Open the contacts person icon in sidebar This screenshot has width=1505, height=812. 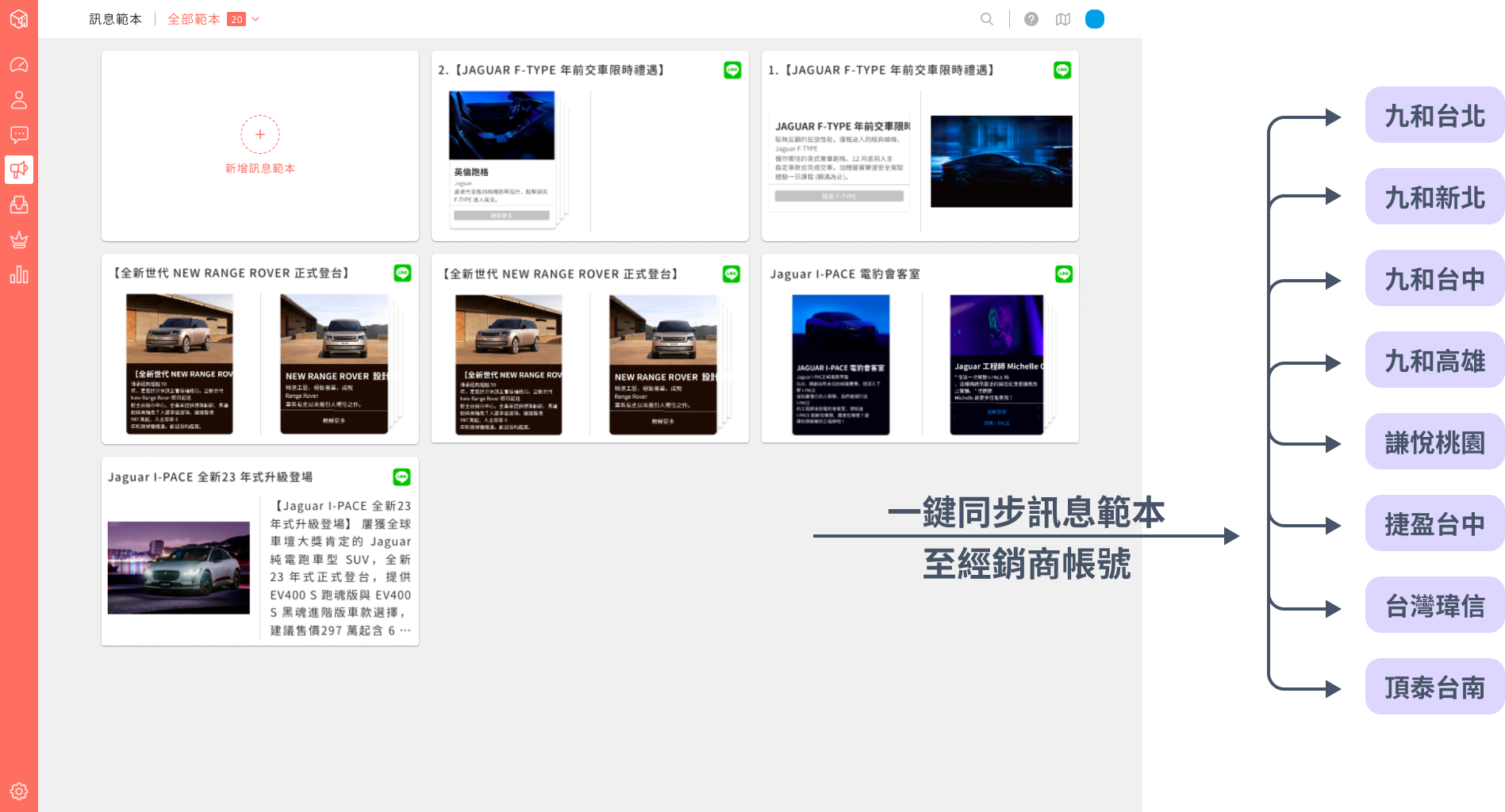[19, 100]
